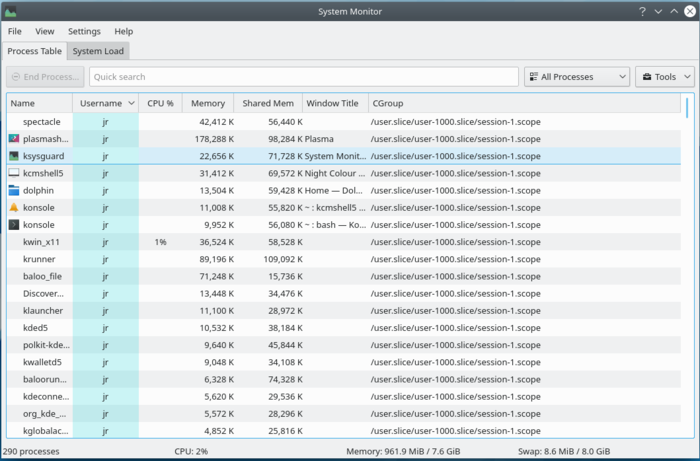
Task: Sort processes by the Memory column
Action: [208, 103]
